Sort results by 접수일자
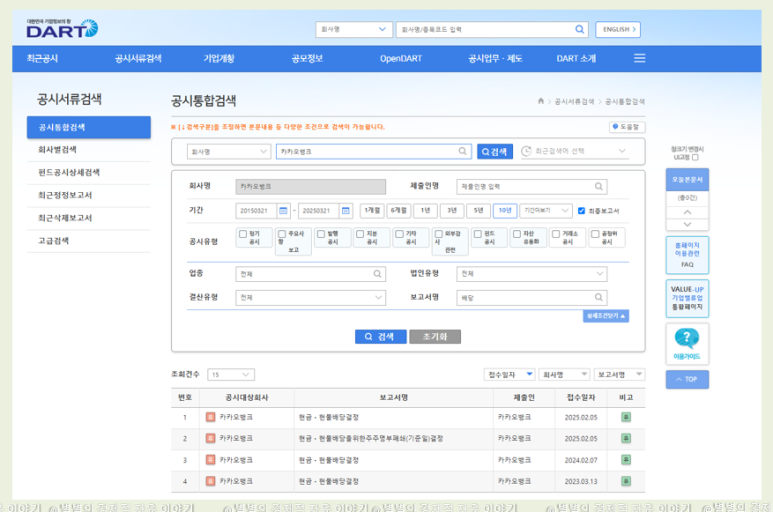 [x=510, y=375]
